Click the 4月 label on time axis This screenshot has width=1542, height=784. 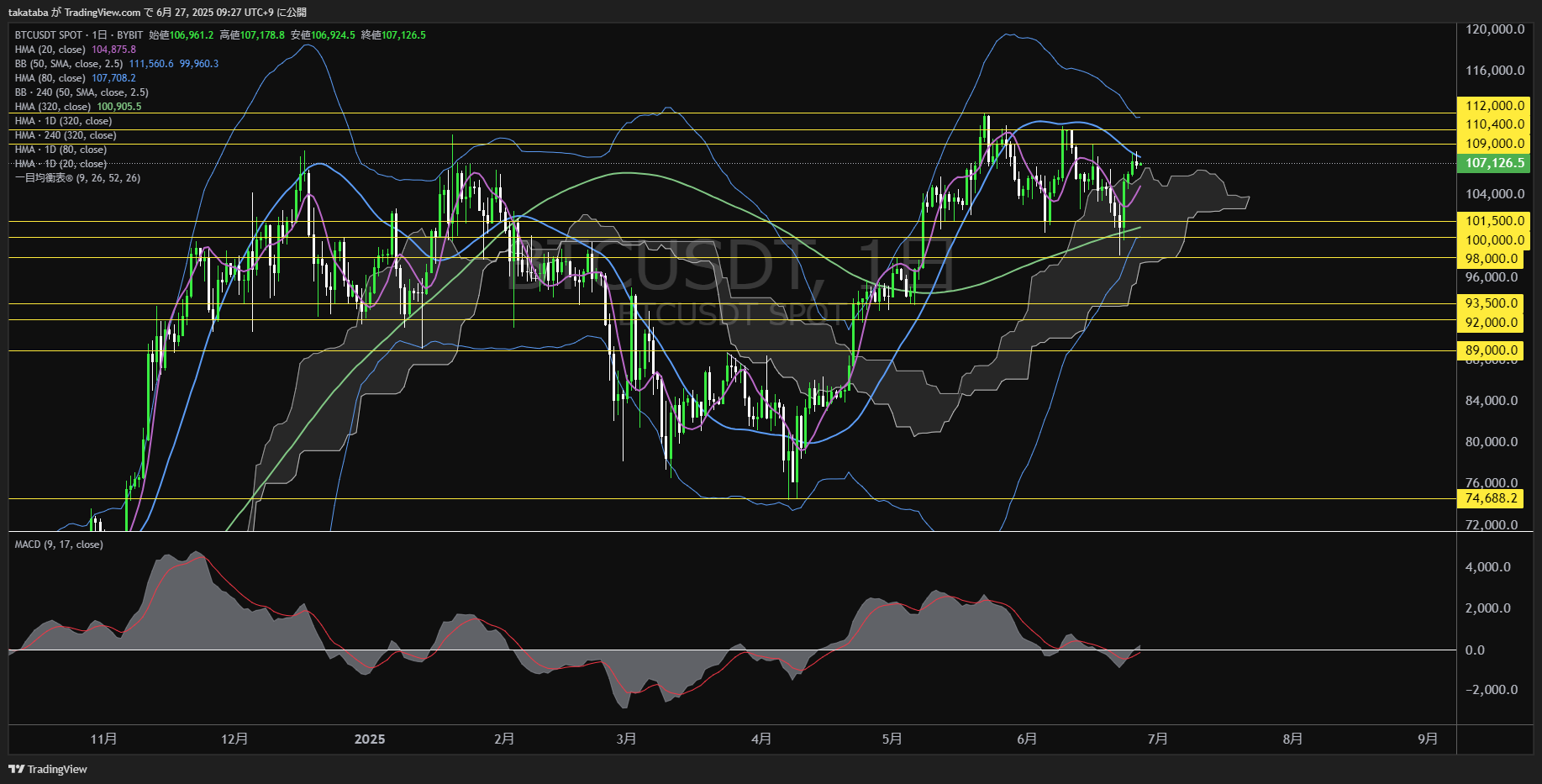click(x=761, y=739)
